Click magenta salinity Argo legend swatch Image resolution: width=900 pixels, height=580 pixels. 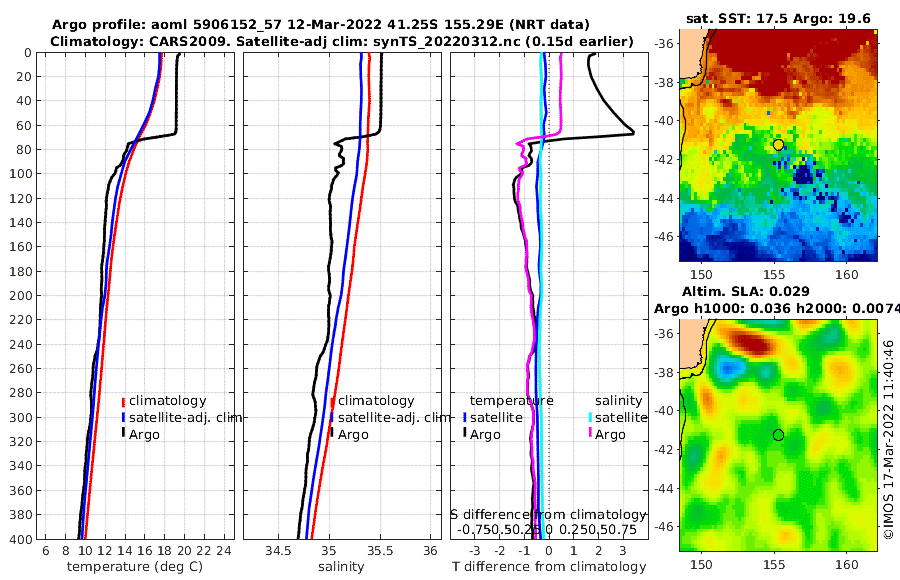[x=590, y=434]
